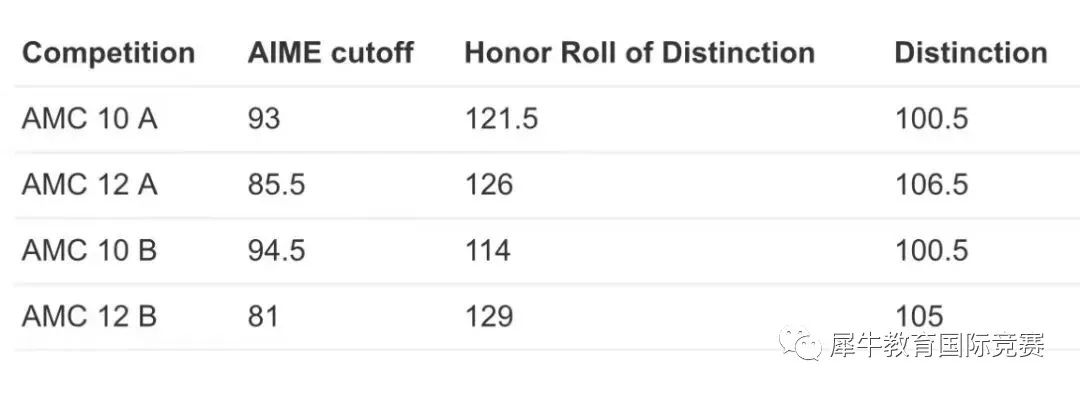This screenshot has width=1080, height=393.
Task: Select the AMC 10 A row label
Action: [x=90, y=119]
